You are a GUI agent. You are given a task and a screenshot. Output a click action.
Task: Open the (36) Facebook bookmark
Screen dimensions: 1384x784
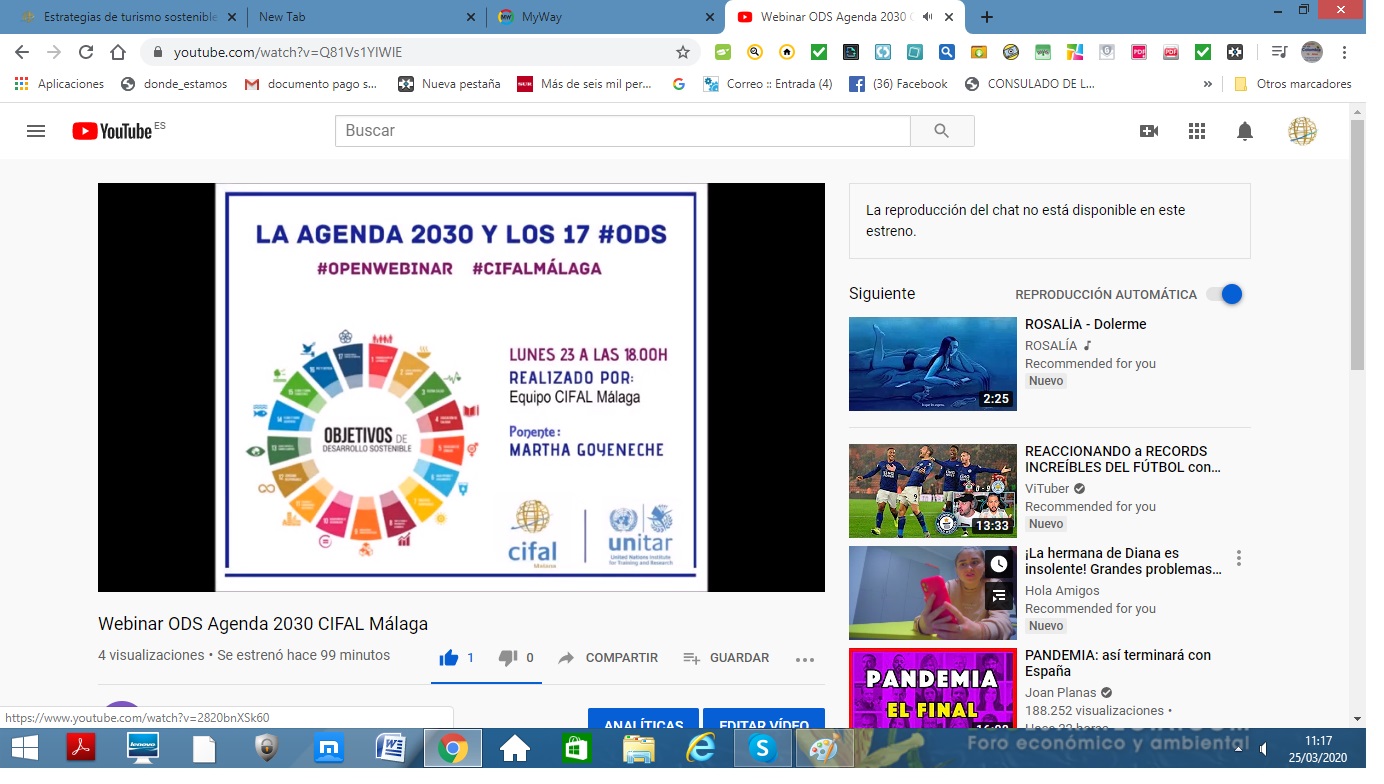click(898, 84)
